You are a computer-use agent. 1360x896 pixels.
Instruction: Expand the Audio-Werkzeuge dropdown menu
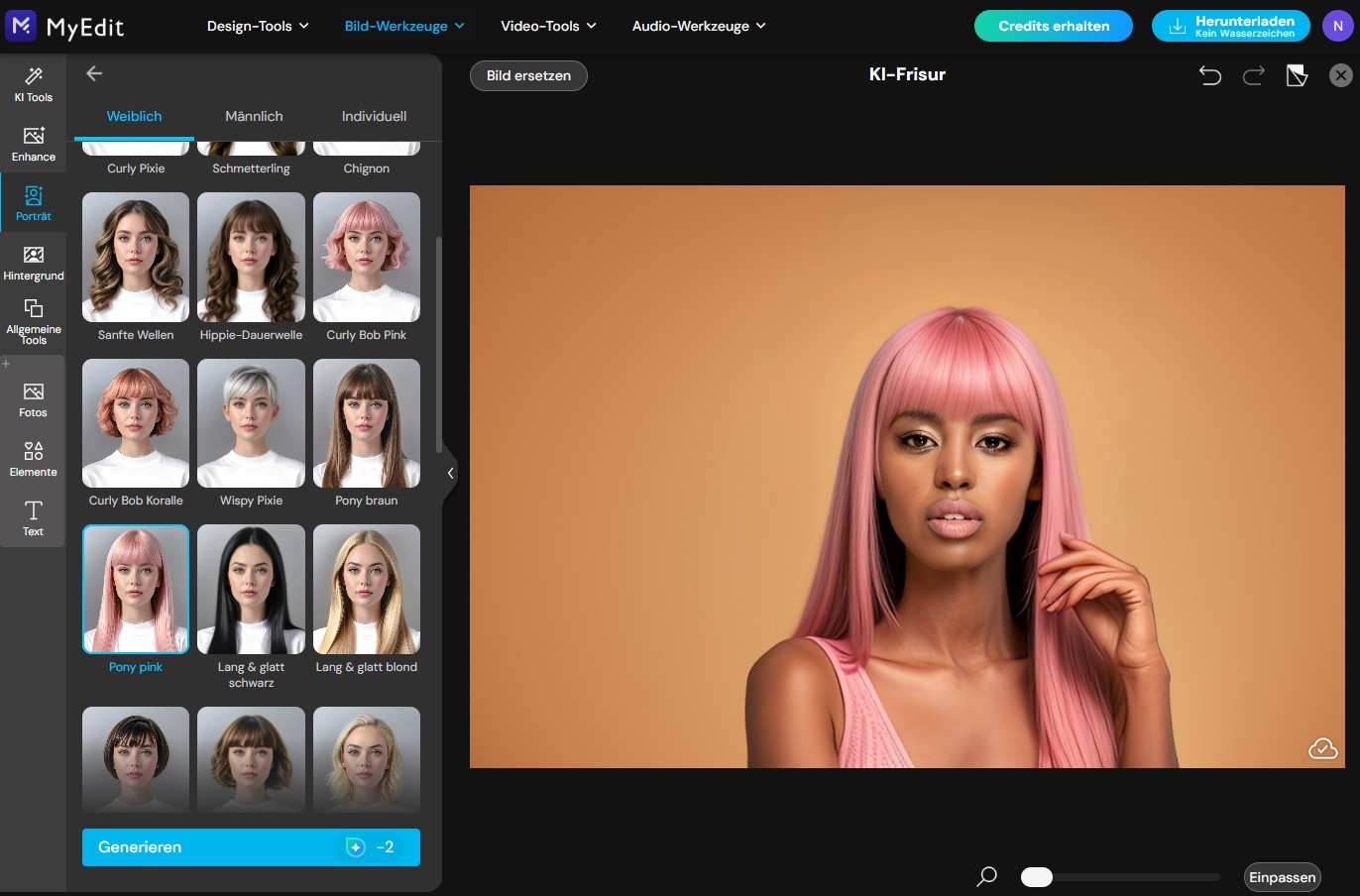pyautogui.click(x=699, y=26)
